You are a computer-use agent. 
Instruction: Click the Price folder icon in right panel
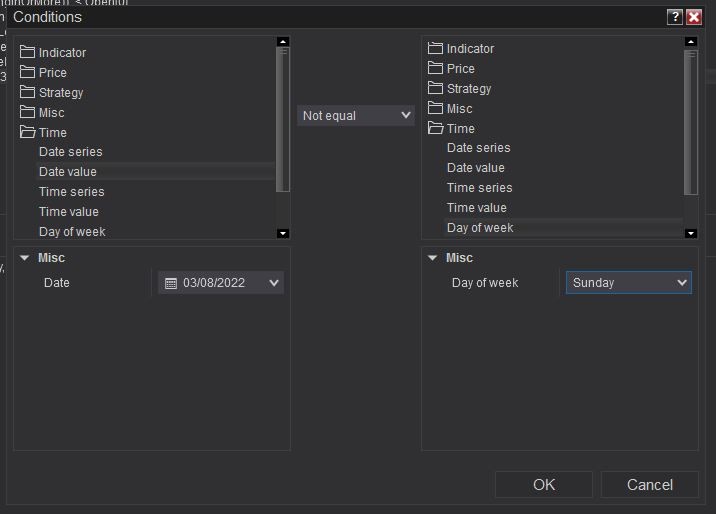[x=435, y=68]
